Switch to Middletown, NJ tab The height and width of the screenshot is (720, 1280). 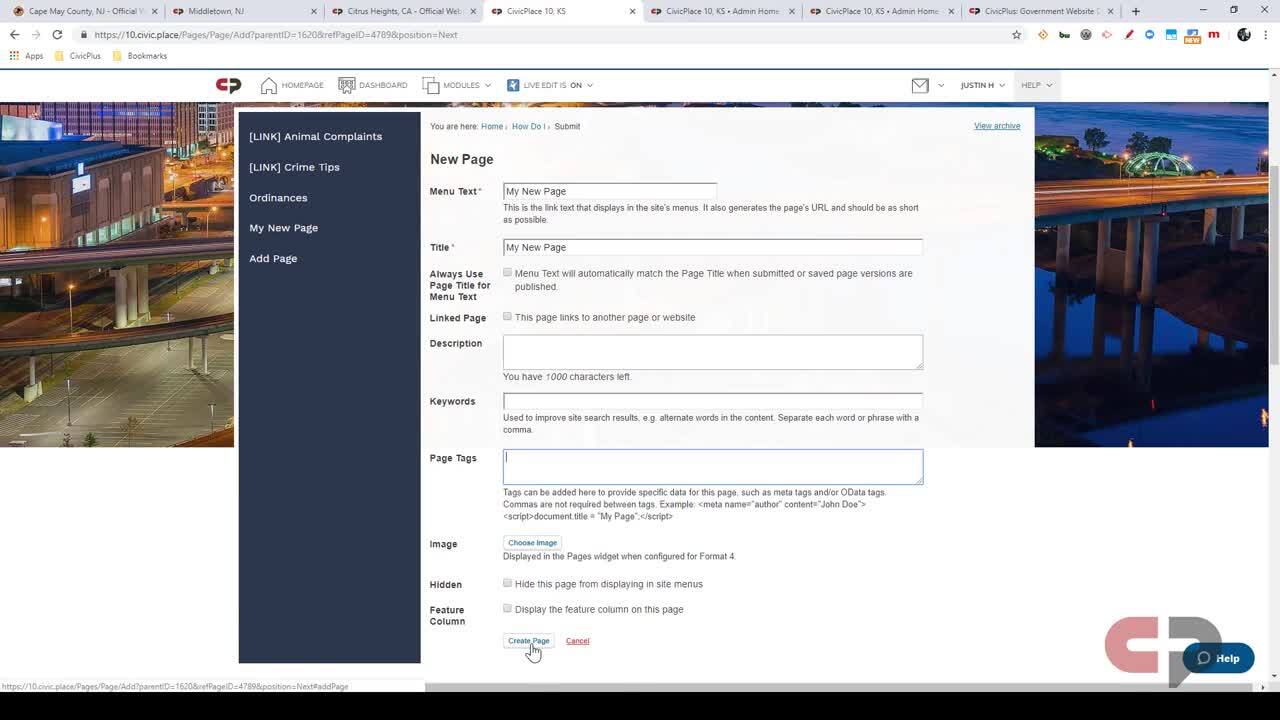point(243,11)
